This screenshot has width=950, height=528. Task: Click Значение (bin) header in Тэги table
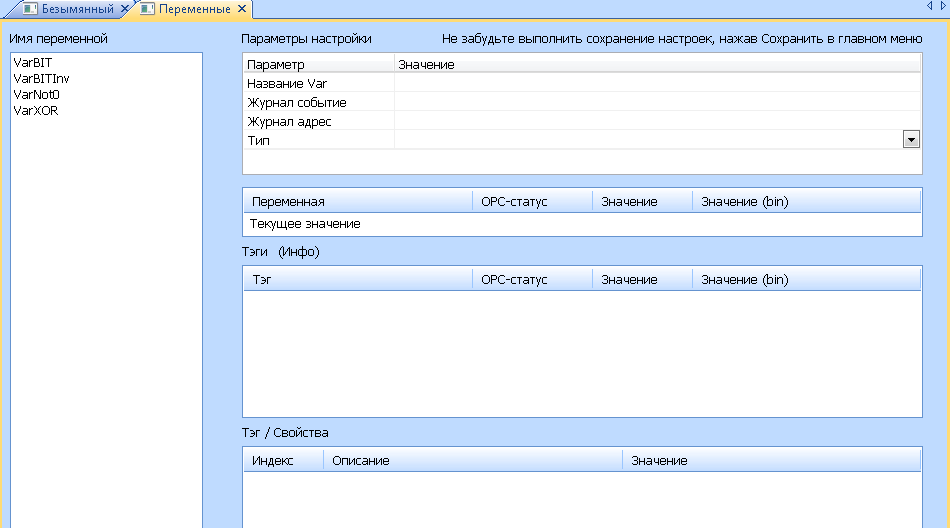tap(805, 280)
